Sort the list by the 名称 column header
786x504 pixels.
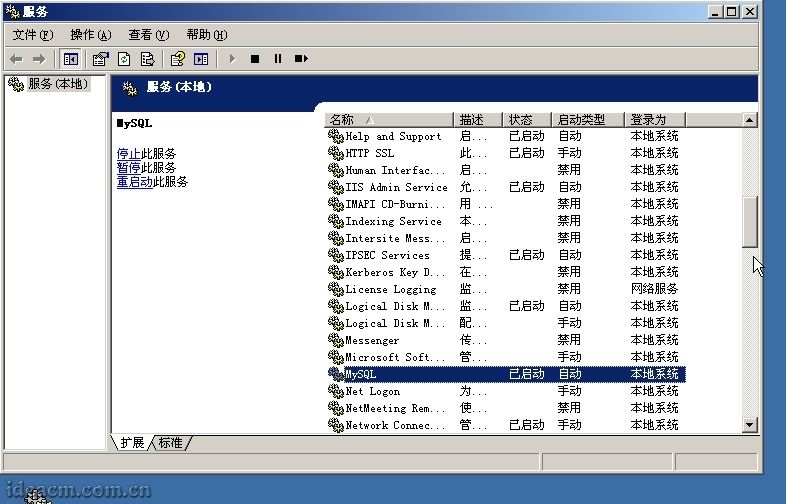point(390,120)
